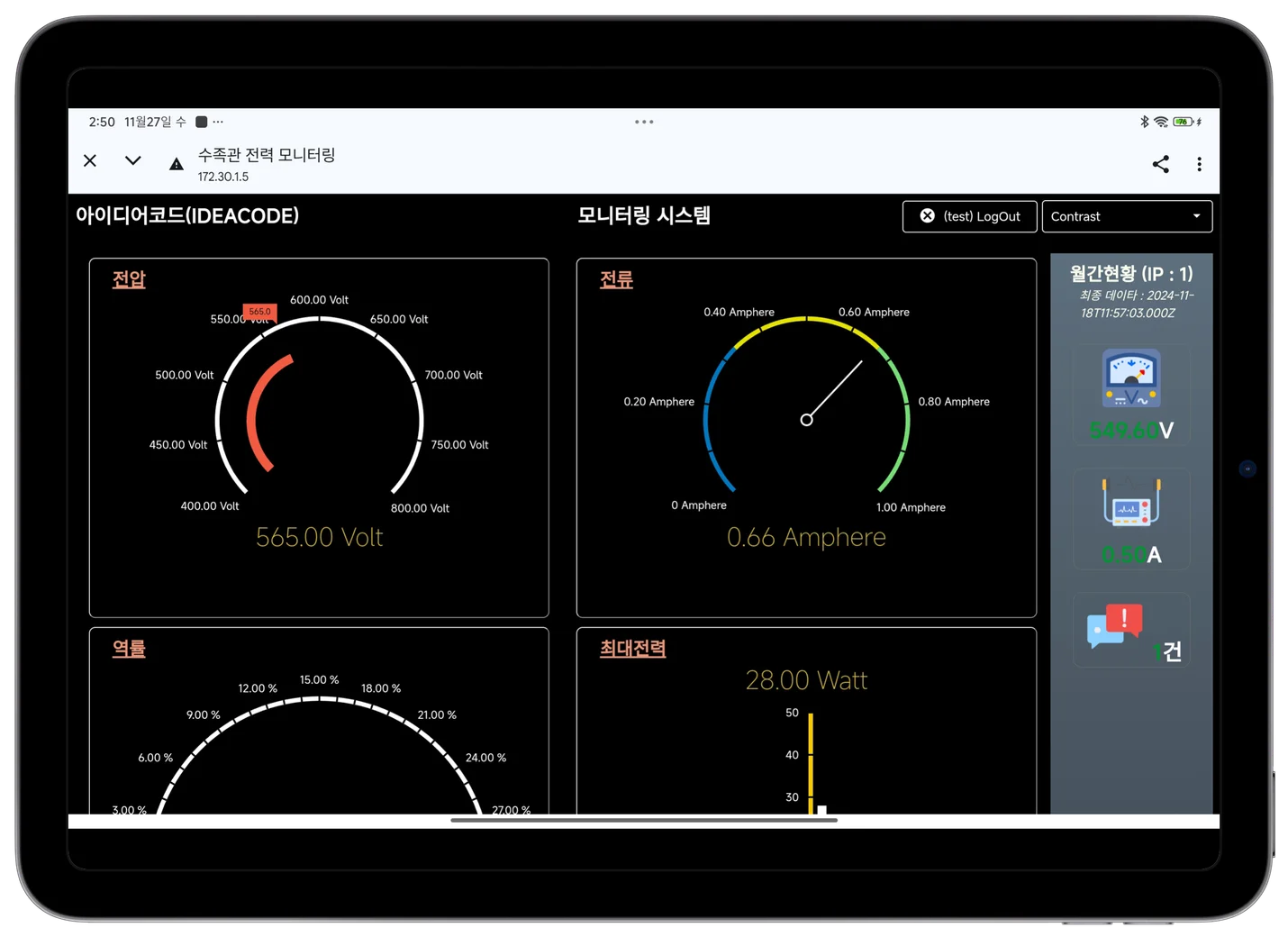This screenshot has height=937, width=1288.
Task: Click the 50 axis label in the max power chart
Action: point(792,713)
